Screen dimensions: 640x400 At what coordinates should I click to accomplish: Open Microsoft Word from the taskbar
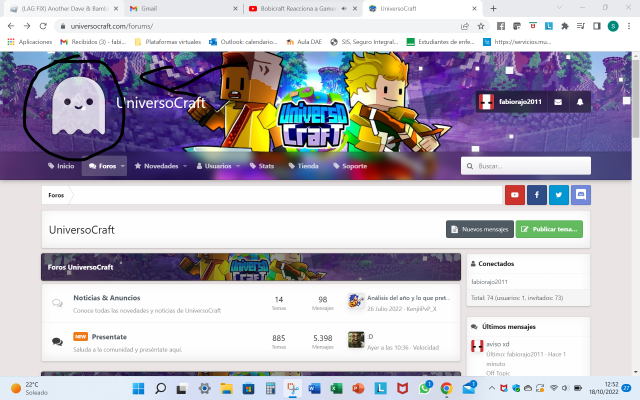pos(314,388)
